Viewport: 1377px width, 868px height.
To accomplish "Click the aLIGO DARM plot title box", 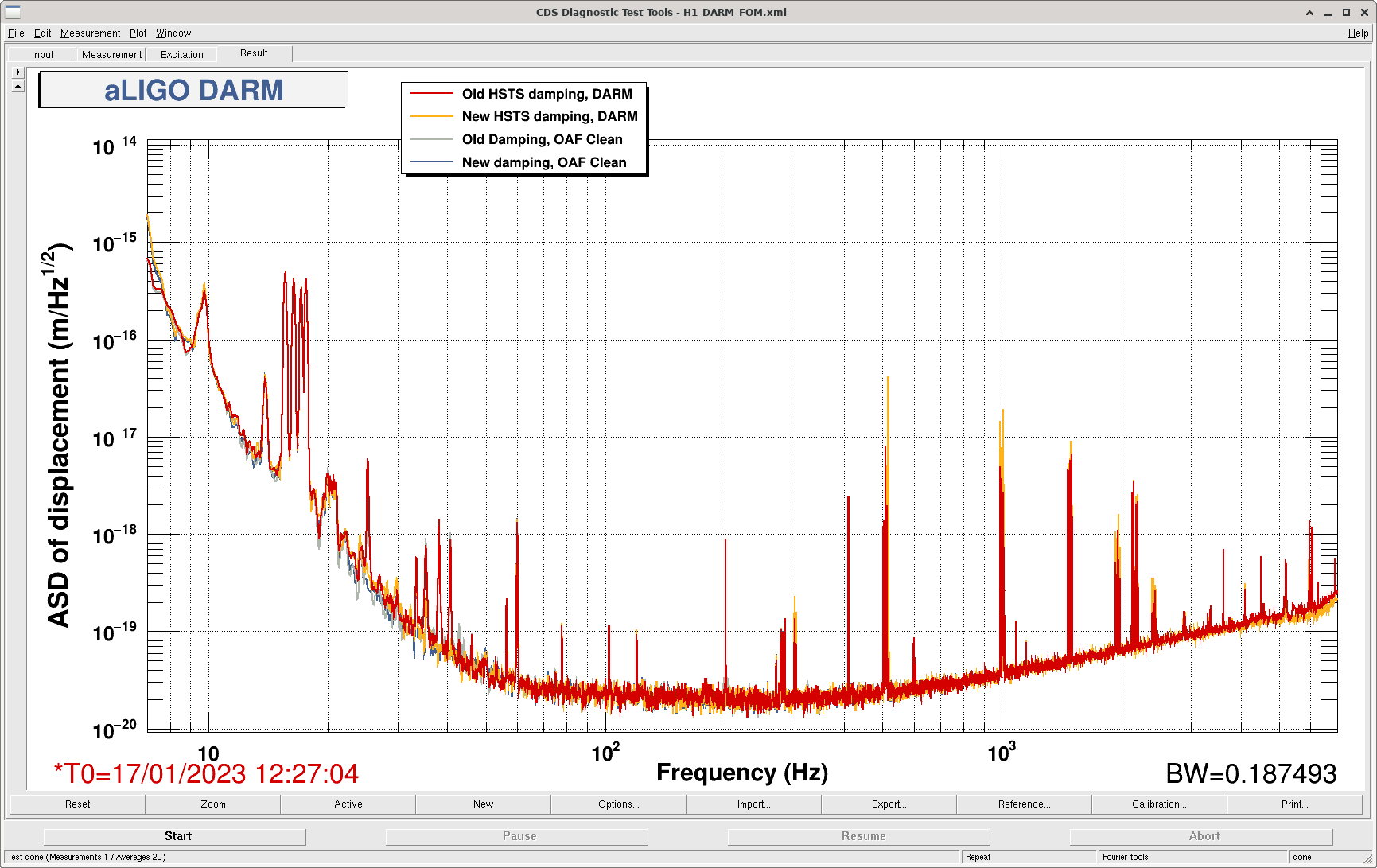I will [x=193, y=90].
